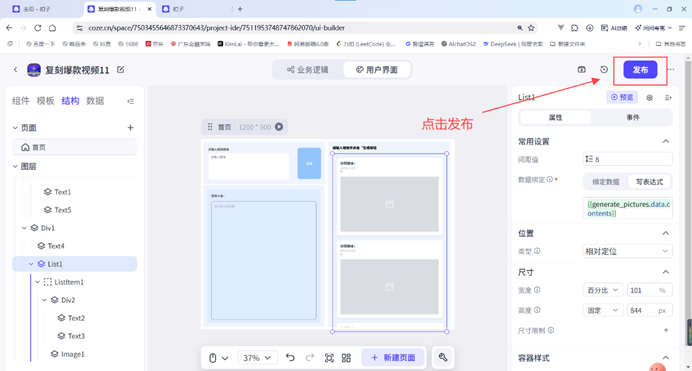The image size is (692, 371).
Task: Bookmark this page with the star icon
Action: [531, 28]
